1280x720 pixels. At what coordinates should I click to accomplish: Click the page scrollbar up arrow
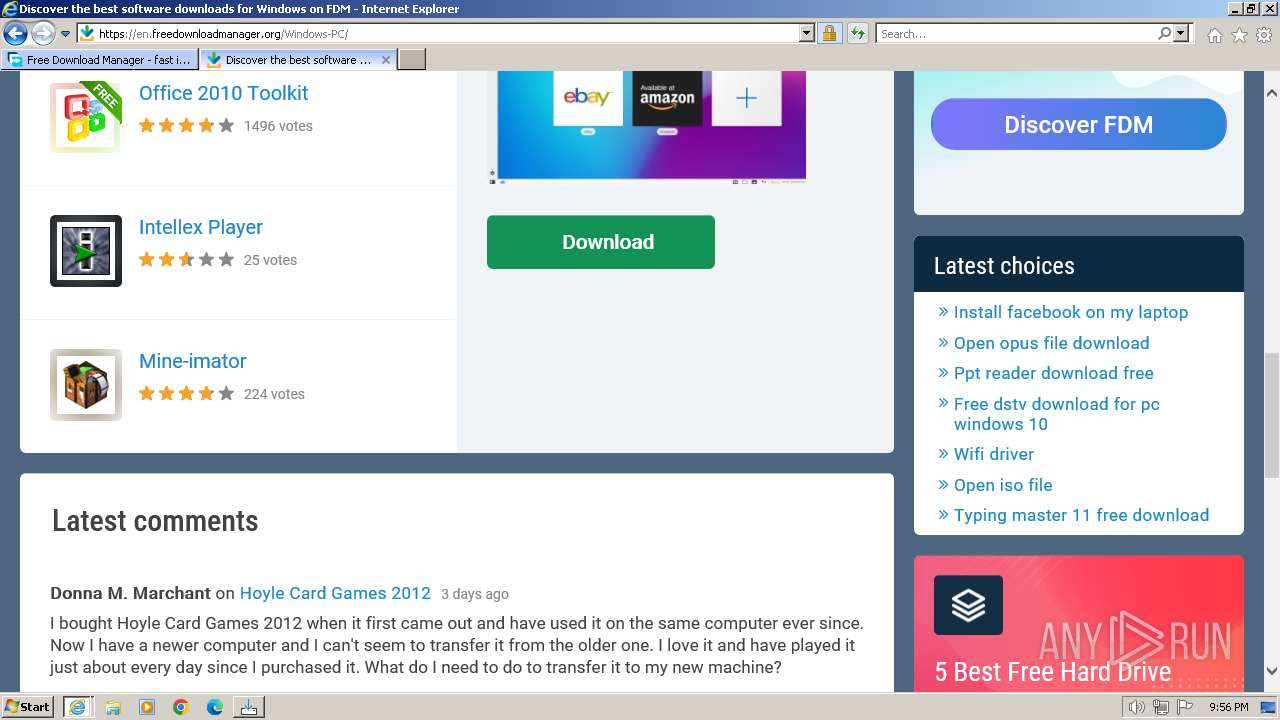pos(1271,93)
